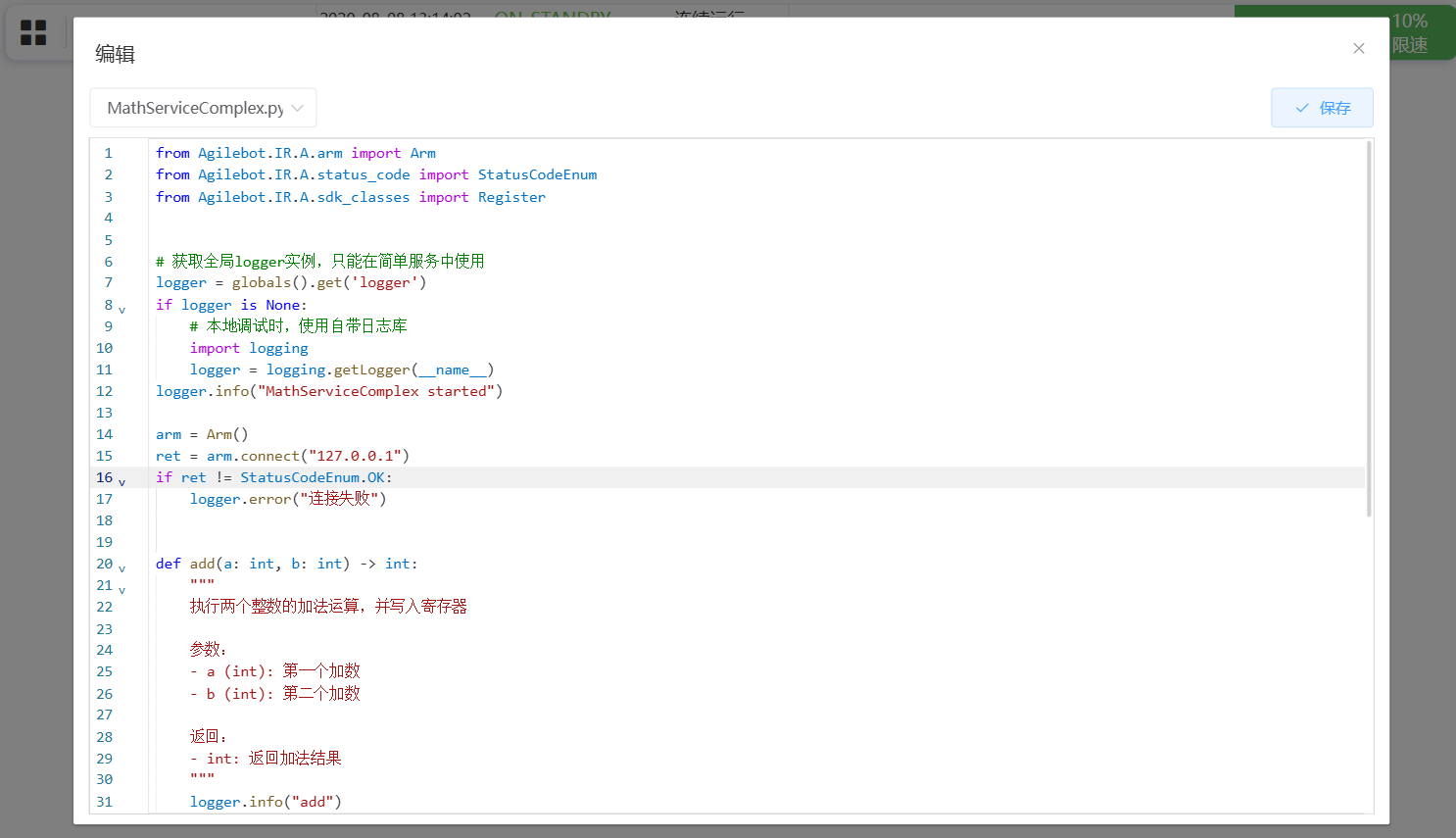Open the MathServiceComplex.py file dropdown
Screen dimensions: 1456x838
(x=203, y=108)
